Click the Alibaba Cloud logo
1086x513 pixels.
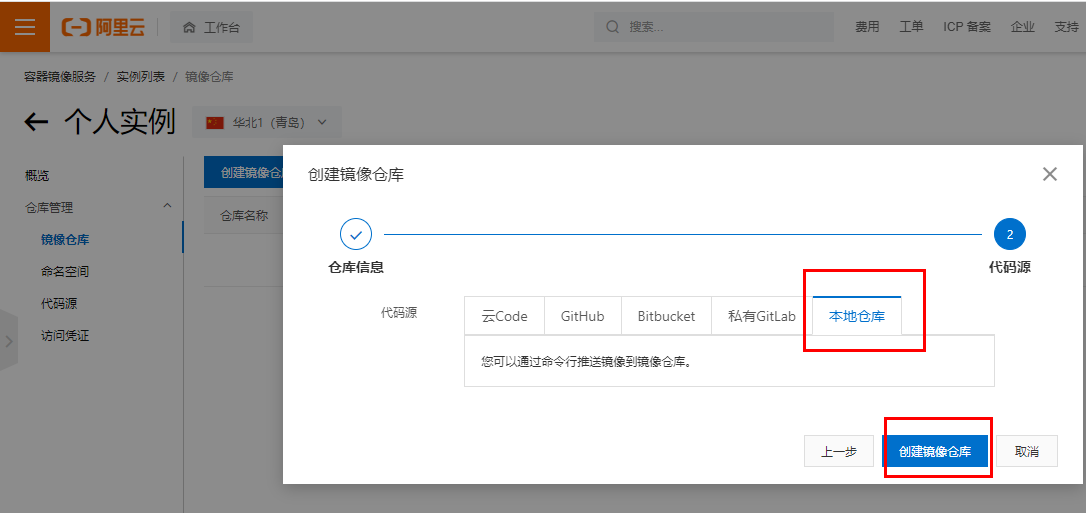click(103, 27)
